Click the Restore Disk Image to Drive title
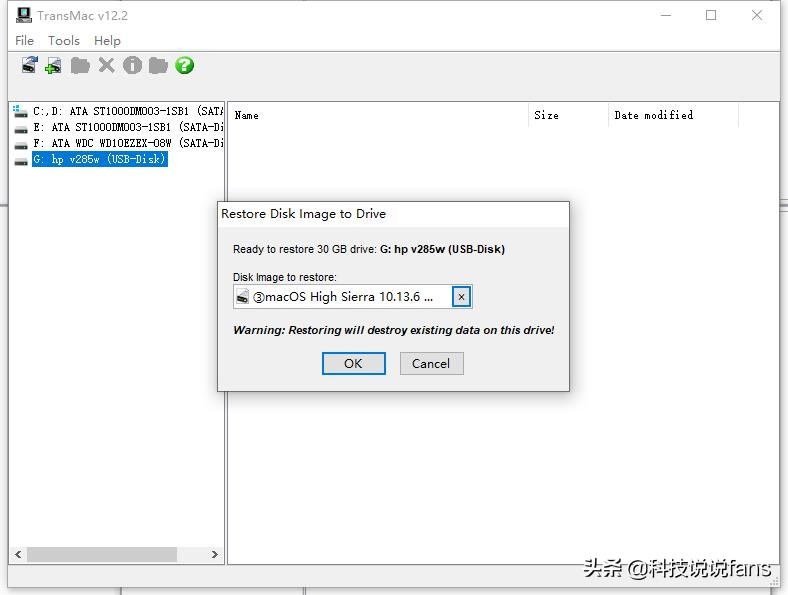 304,214
